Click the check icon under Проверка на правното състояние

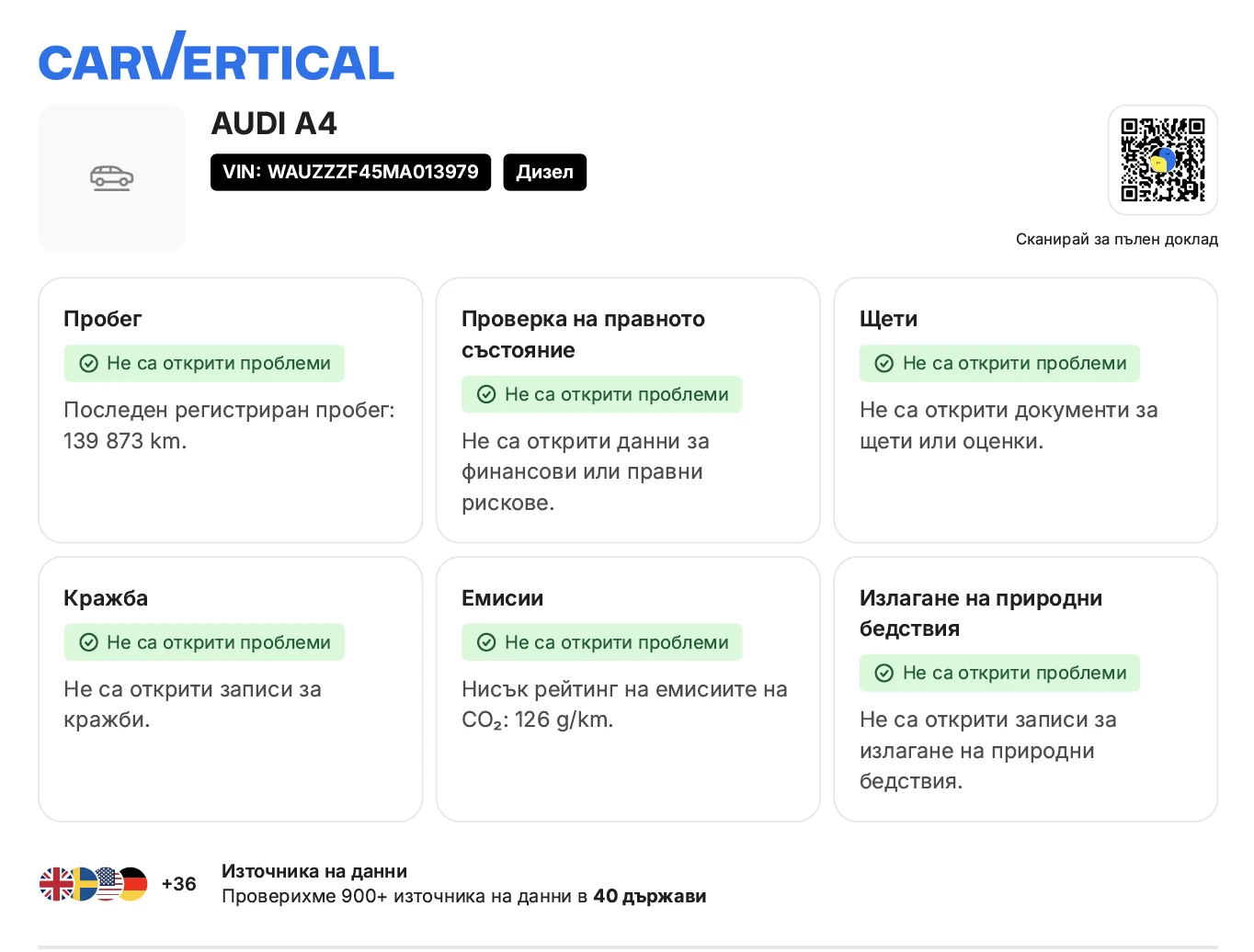(487, 394)
